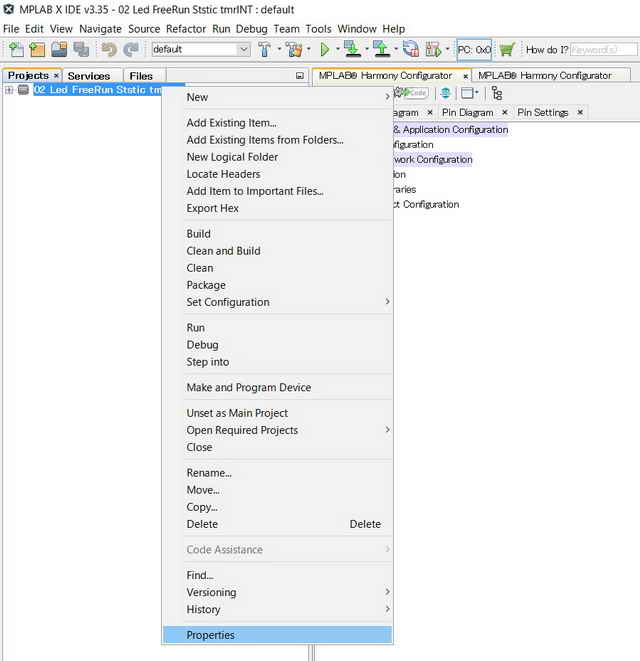Open the default configuration combo box
Screen dimensions: 640x661
(201, 49)
